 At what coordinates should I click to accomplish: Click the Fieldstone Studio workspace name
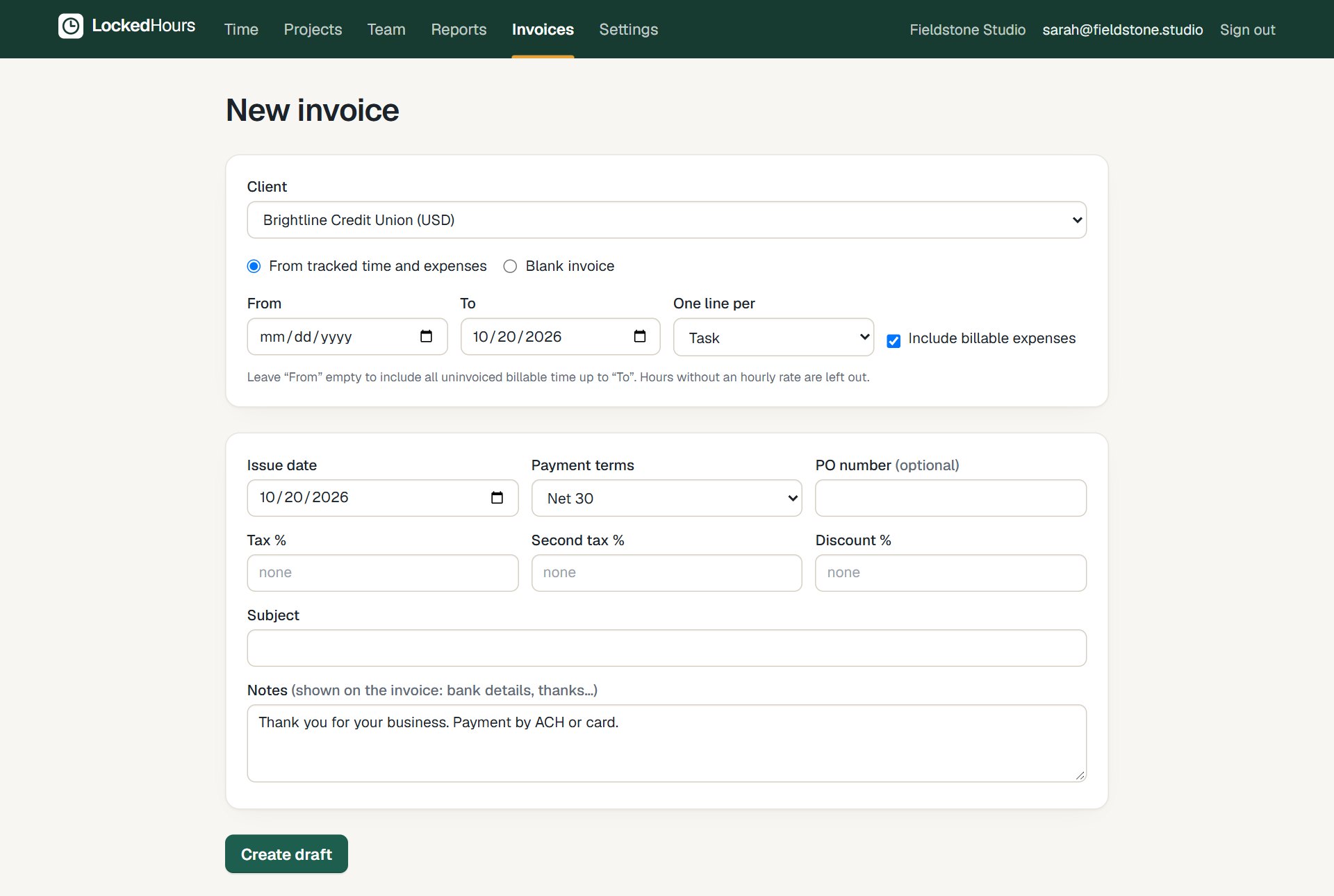click(967, 29)
